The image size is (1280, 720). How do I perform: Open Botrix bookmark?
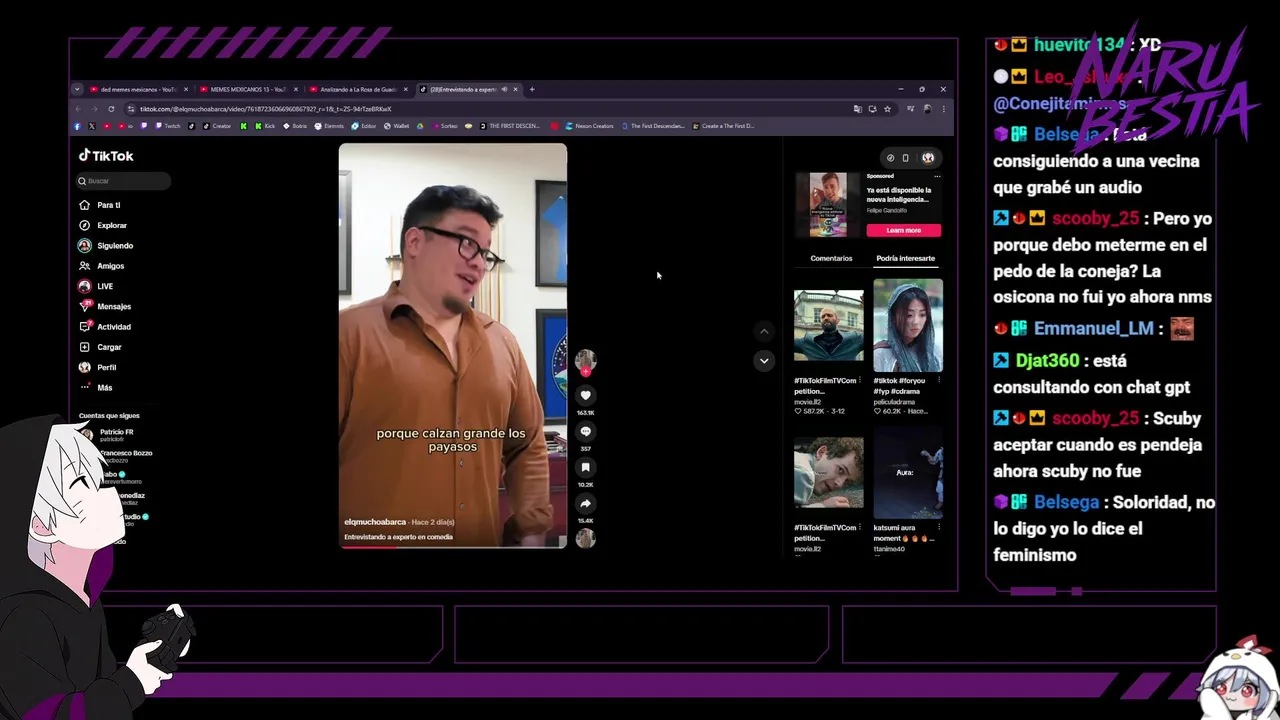coord(295,126)
